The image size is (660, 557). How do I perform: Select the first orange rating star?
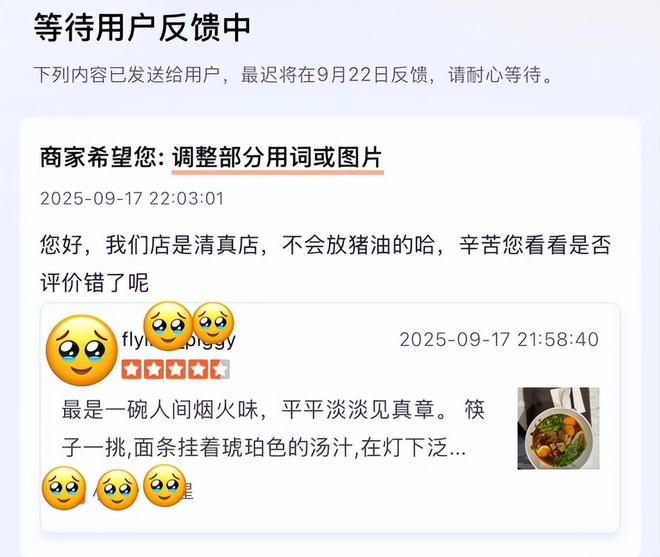pos(131,370)
